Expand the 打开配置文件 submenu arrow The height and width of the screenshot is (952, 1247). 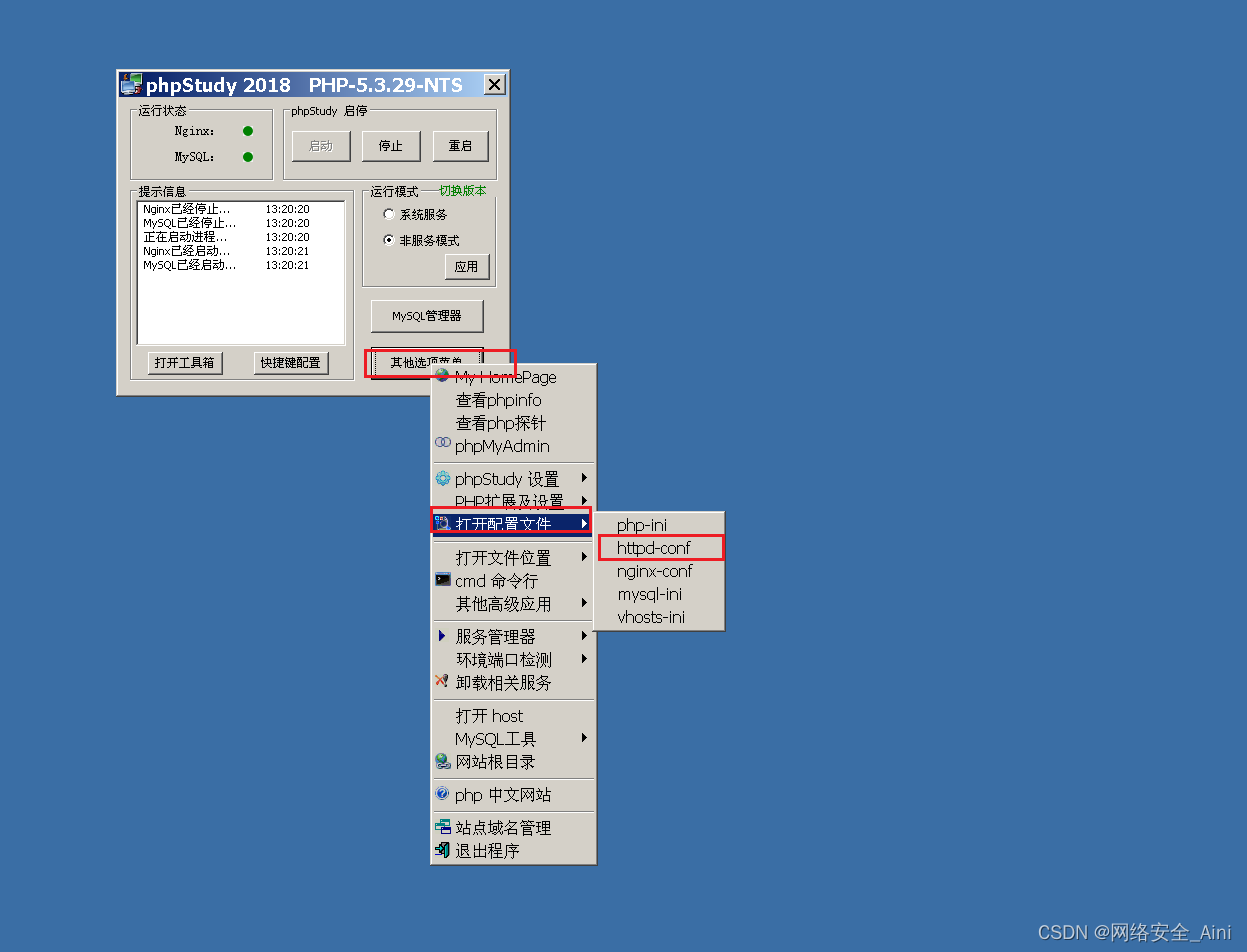(x=584, y=523)
